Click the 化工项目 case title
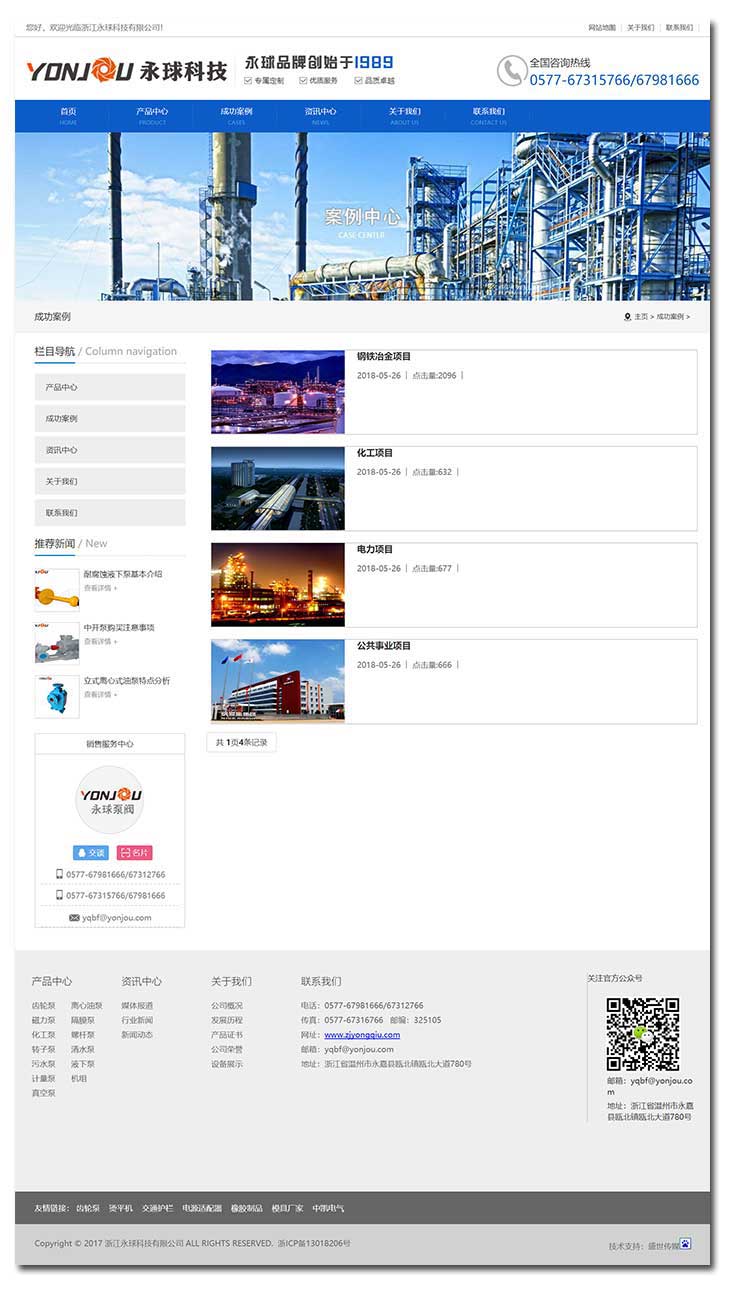The width and height of the screenshot is (730, 1296). [375, 453]
